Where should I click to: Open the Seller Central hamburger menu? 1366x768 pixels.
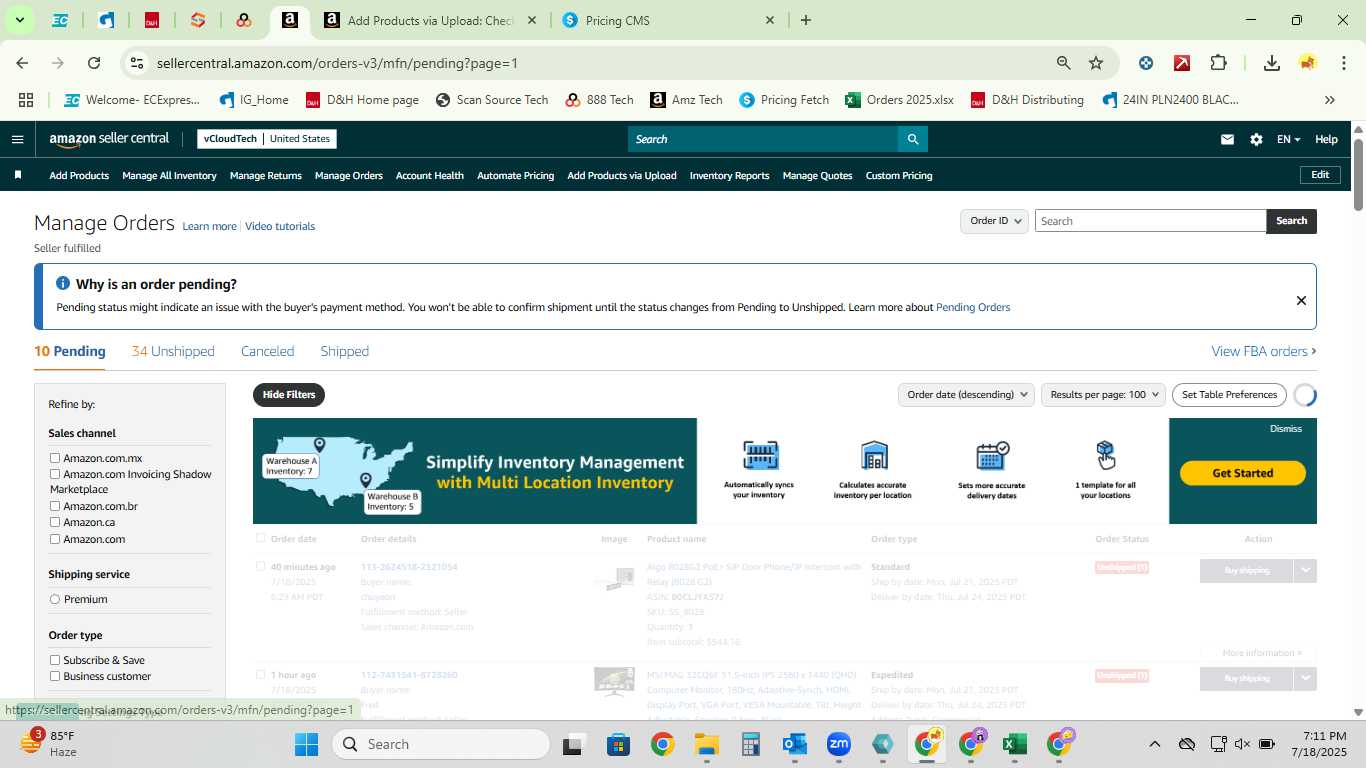pos(17,139)
